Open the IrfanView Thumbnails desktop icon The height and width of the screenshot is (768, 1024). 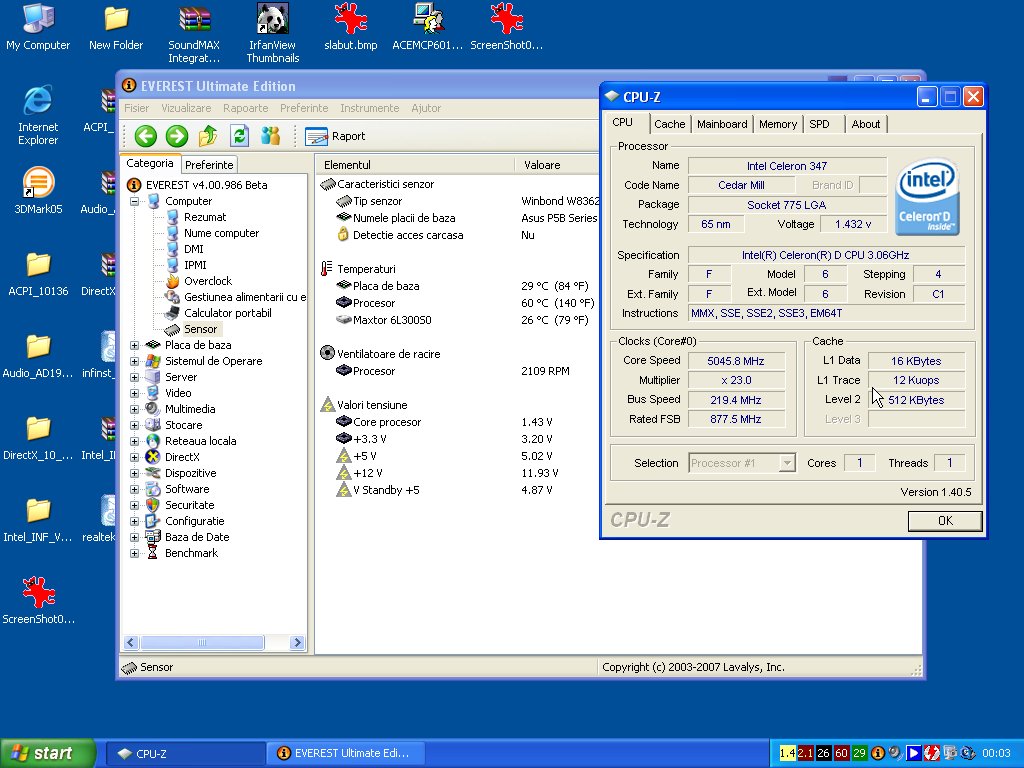(272, 33)
